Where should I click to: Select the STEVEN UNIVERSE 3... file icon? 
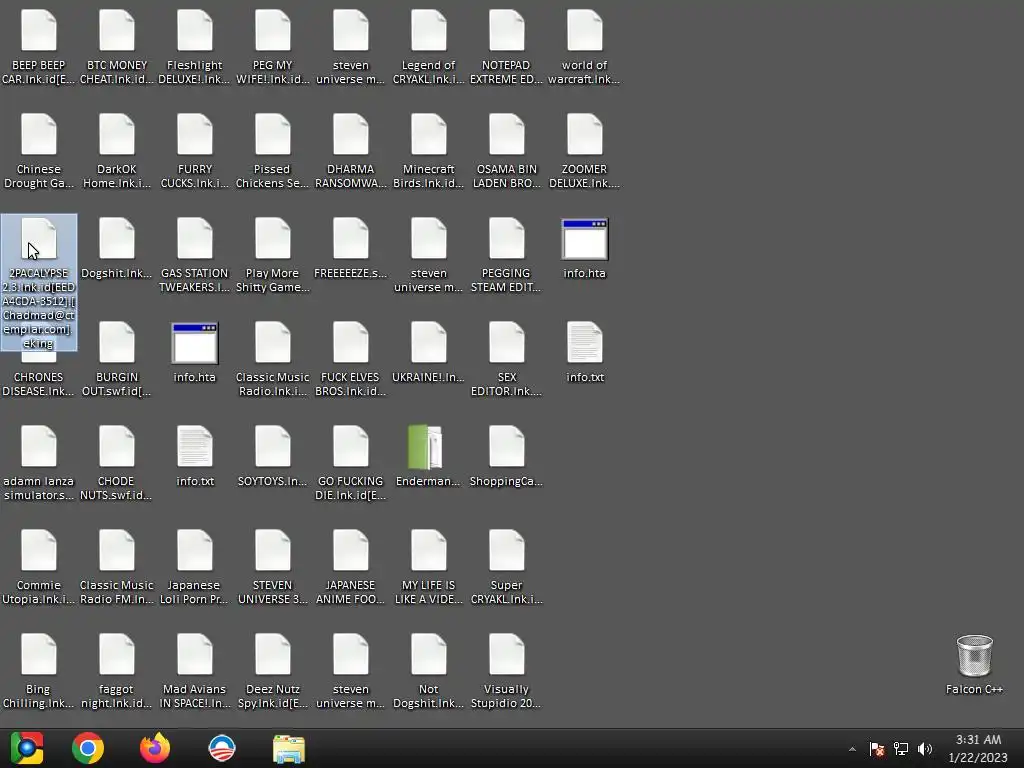coord(272,551)
